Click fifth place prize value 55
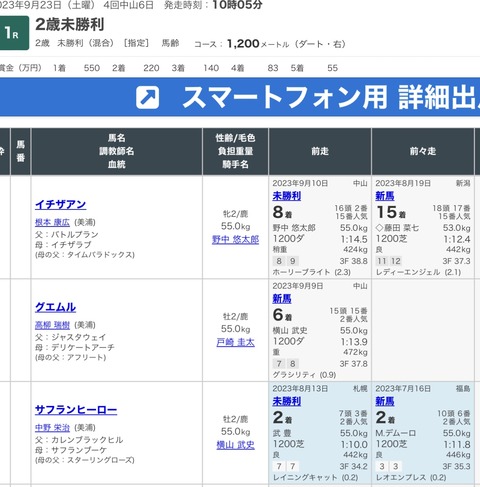 coord(332,68)
